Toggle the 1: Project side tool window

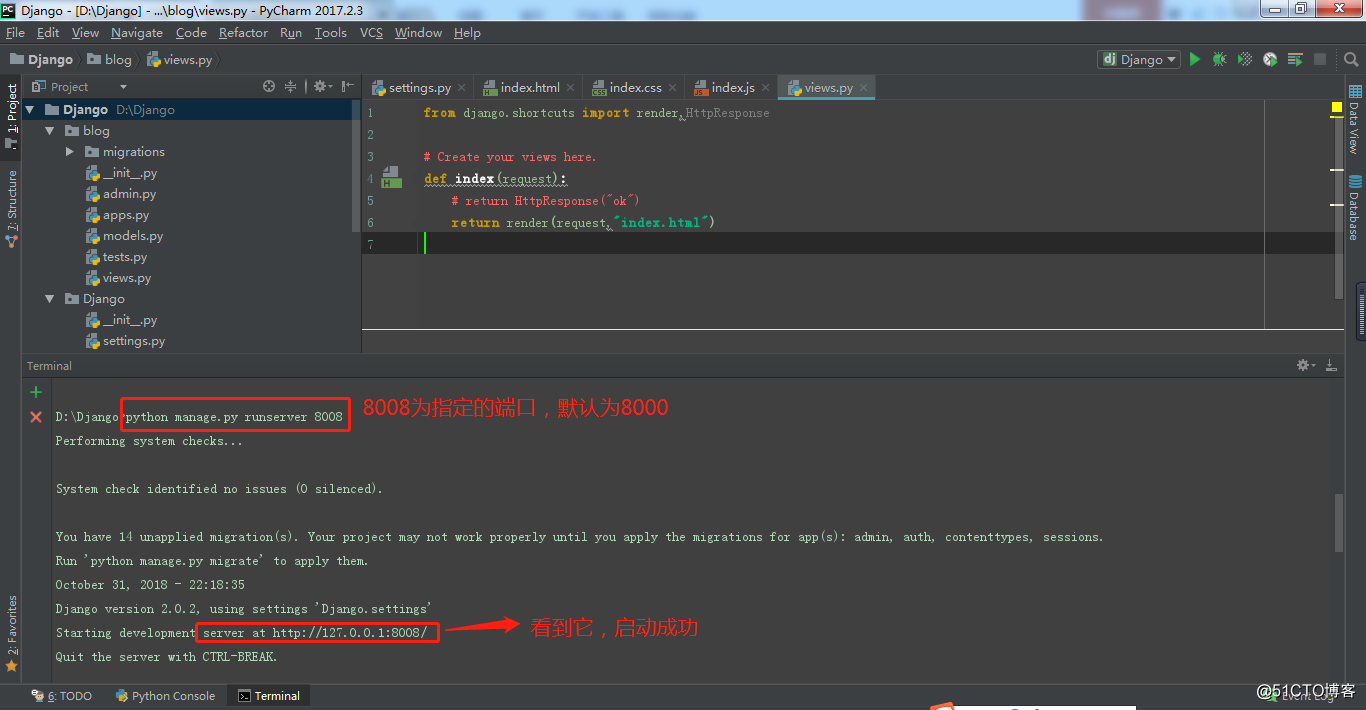[12, 116]
